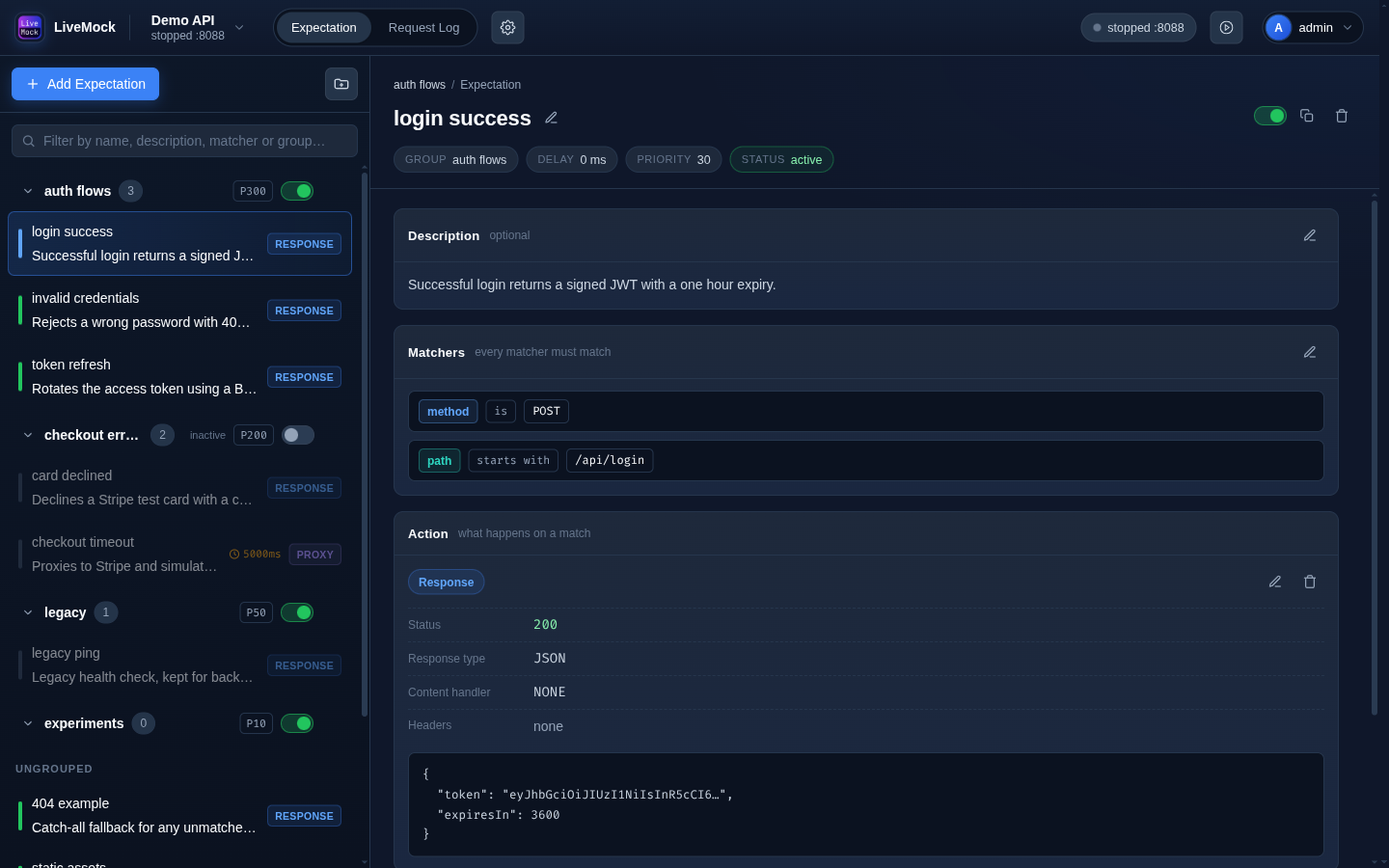Select the 404 example expectation

179,816
